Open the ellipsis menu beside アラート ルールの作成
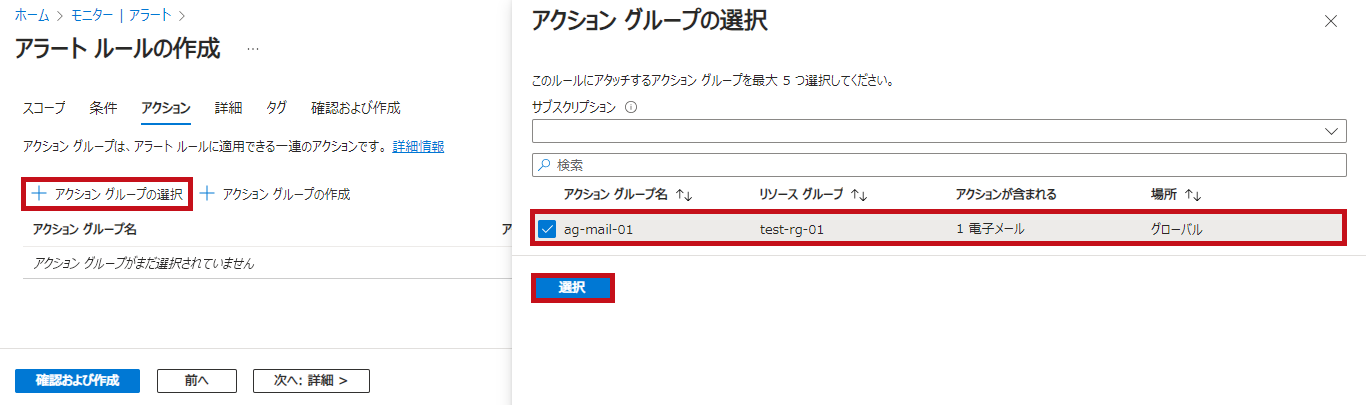Viewport: 1366px width, 405px height. click(253, 48)
